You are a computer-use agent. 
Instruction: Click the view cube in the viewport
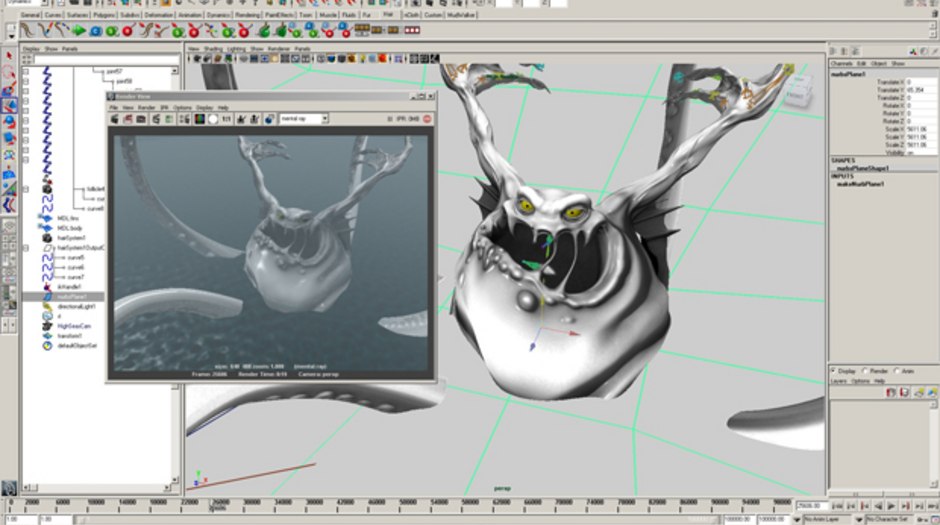pos(797,90)
